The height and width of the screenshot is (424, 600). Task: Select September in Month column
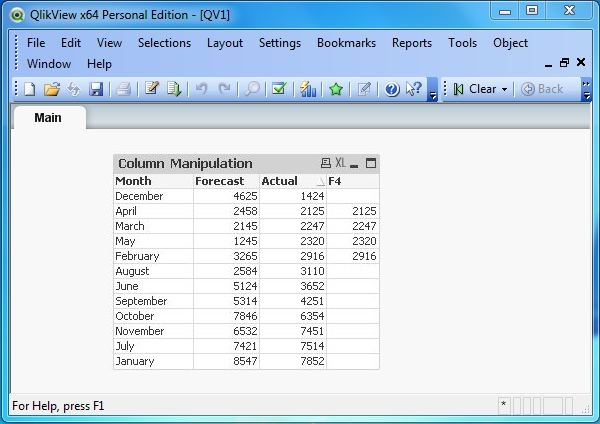153,301
